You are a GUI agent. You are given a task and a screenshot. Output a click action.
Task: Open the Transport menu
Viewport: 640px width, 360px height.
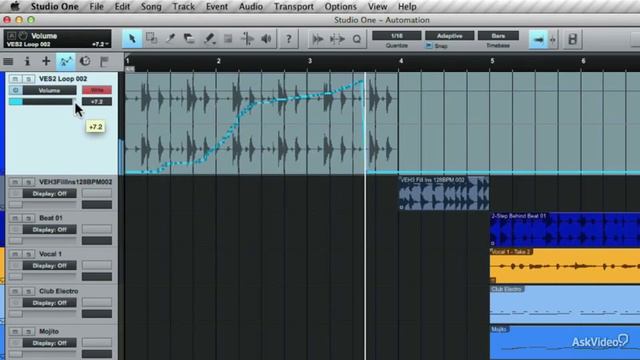click(x=293, y=7)
